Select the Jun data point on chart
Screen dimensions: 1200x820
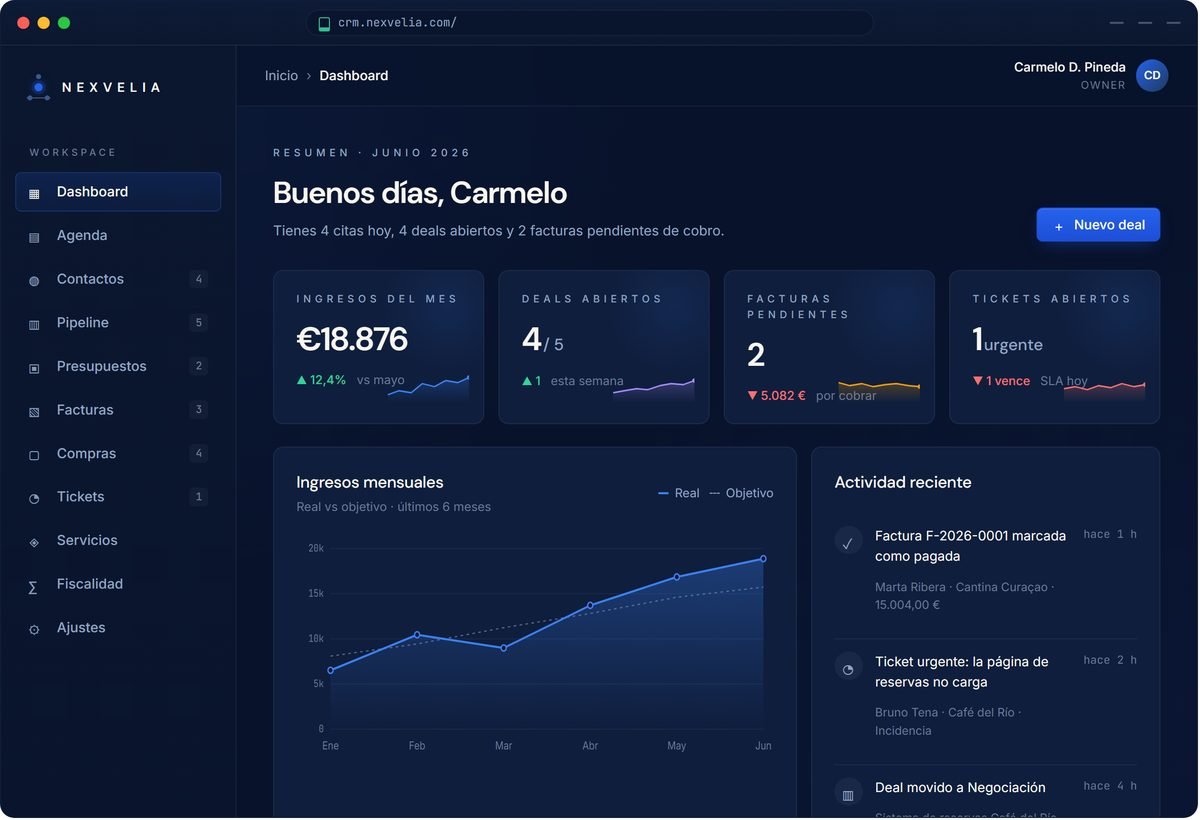coord(763,559)
